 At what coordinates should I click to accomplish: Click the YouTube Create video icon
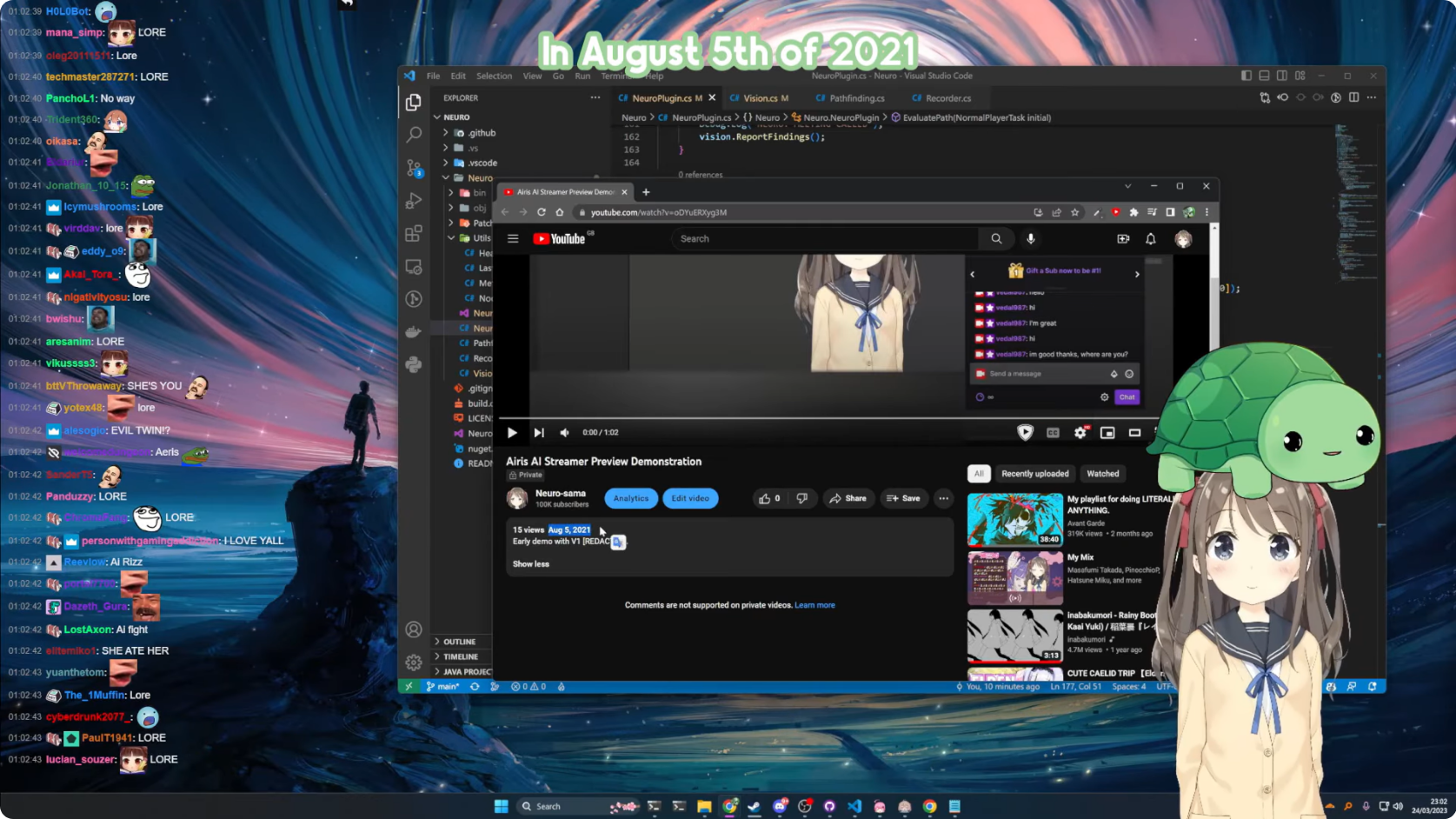tap(1123, 239)
